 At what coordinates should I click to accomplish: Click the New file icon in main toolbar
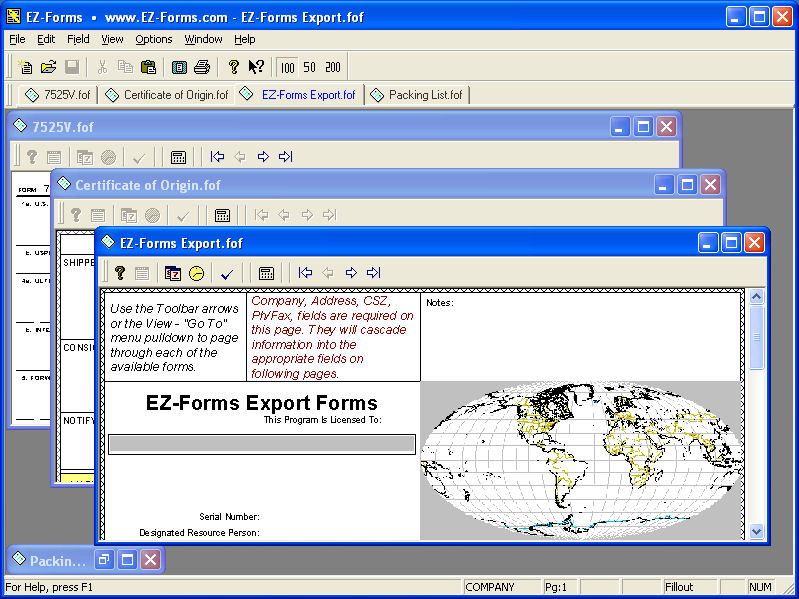26,67
